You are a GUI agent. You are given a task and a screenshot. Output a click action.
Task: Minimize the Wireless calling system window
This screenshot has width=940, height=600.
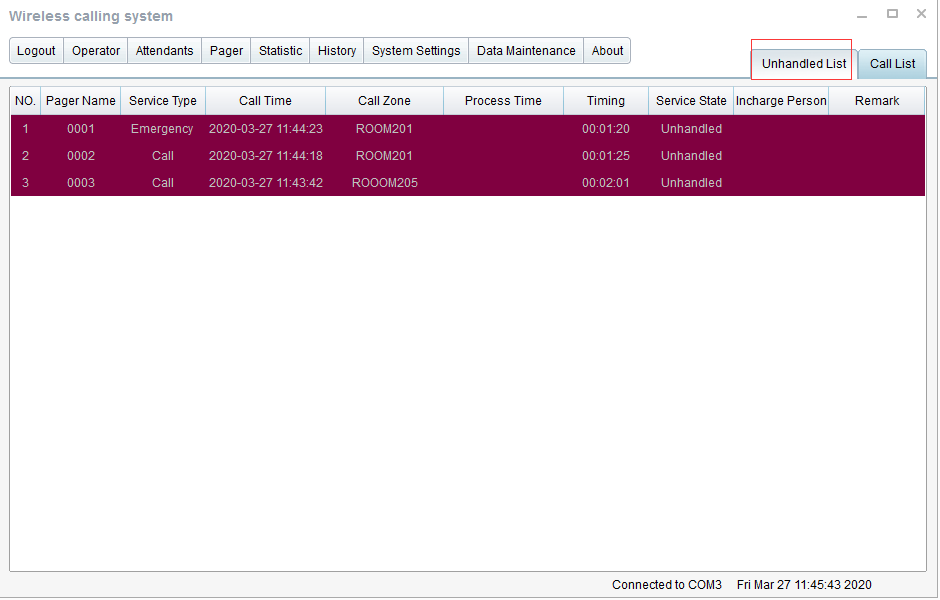[862, 16]
